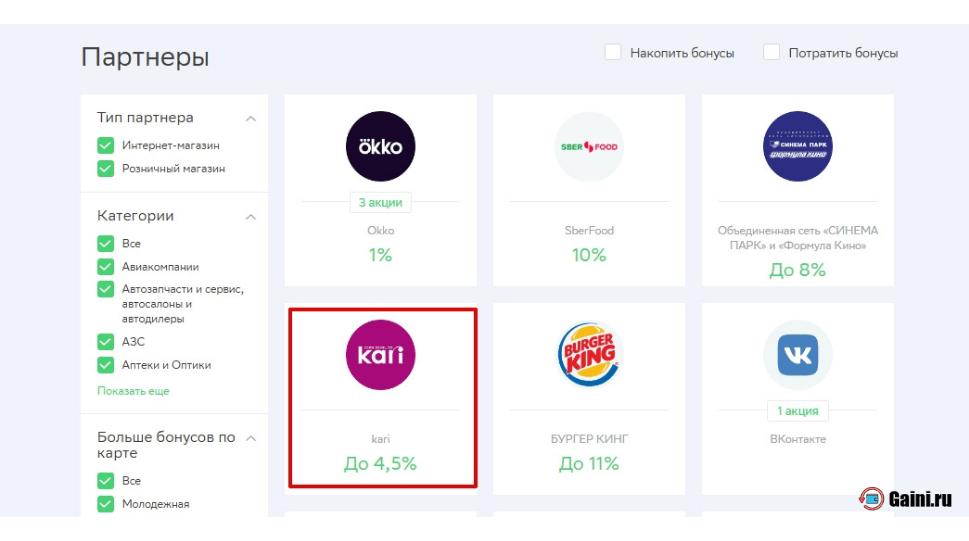Image resolution: width=969 pixels, height=541 pixels.
Task: Click the Показать еще link
Action: click(133, 391)
